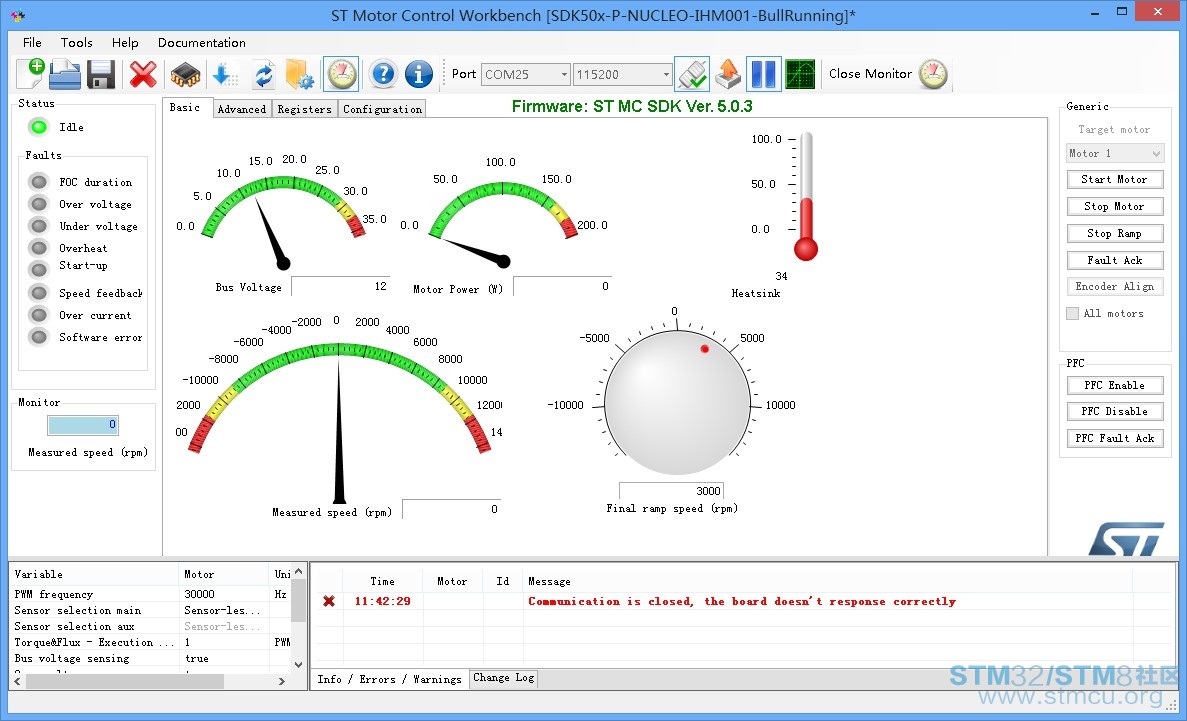Click the PFC Disable button
The width and height of the screenshot is (1187, 721).
tap(1114, 411)
